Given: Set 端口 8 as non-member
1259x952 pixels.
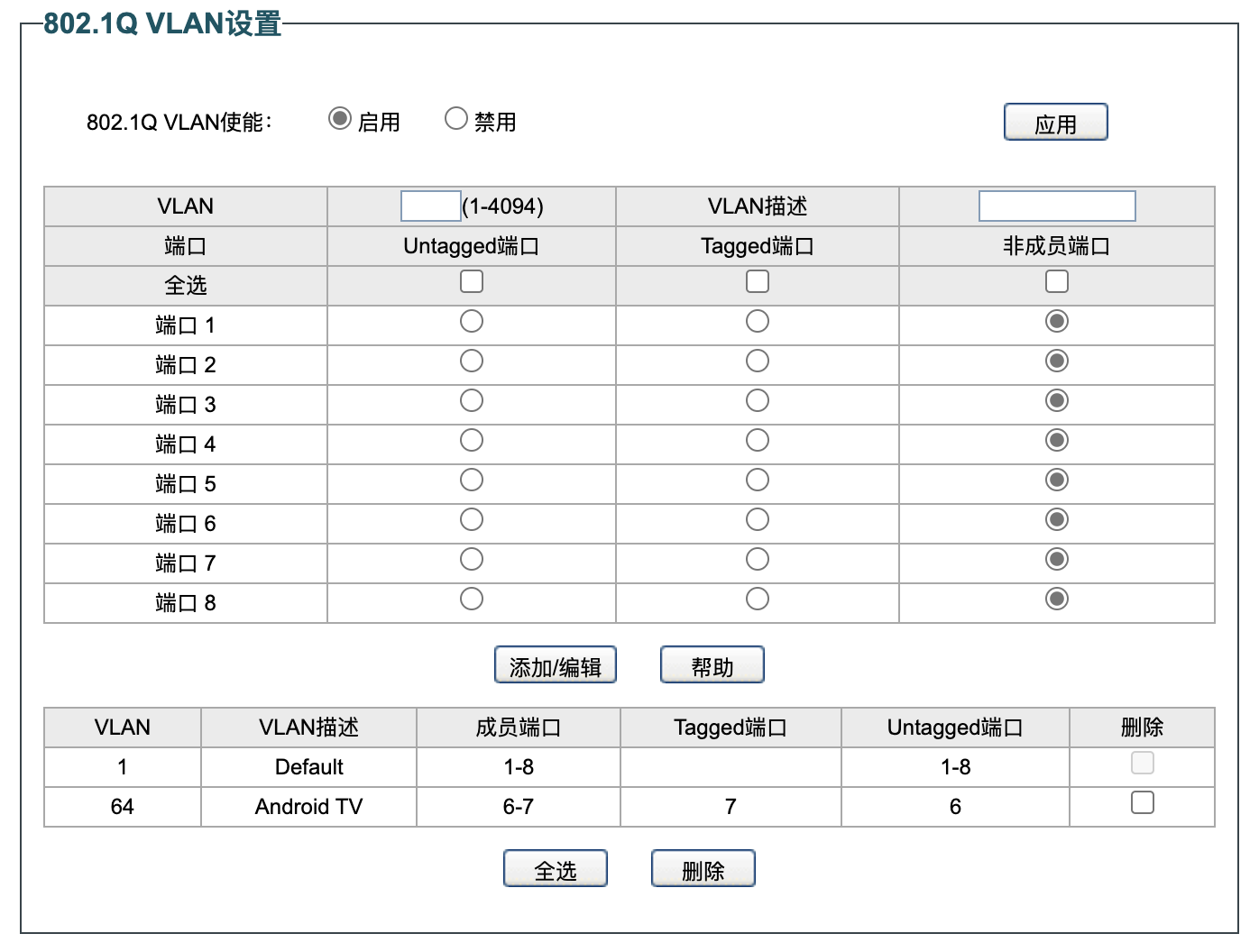Looking at the screenshot, I should 1057,600.
